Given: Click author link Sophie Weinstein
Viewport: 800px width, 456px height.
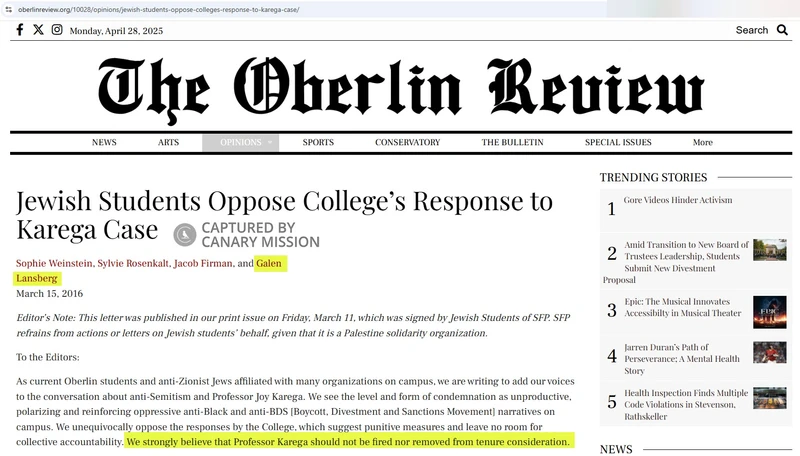Looking at the screenshot, I should [55, 264].
